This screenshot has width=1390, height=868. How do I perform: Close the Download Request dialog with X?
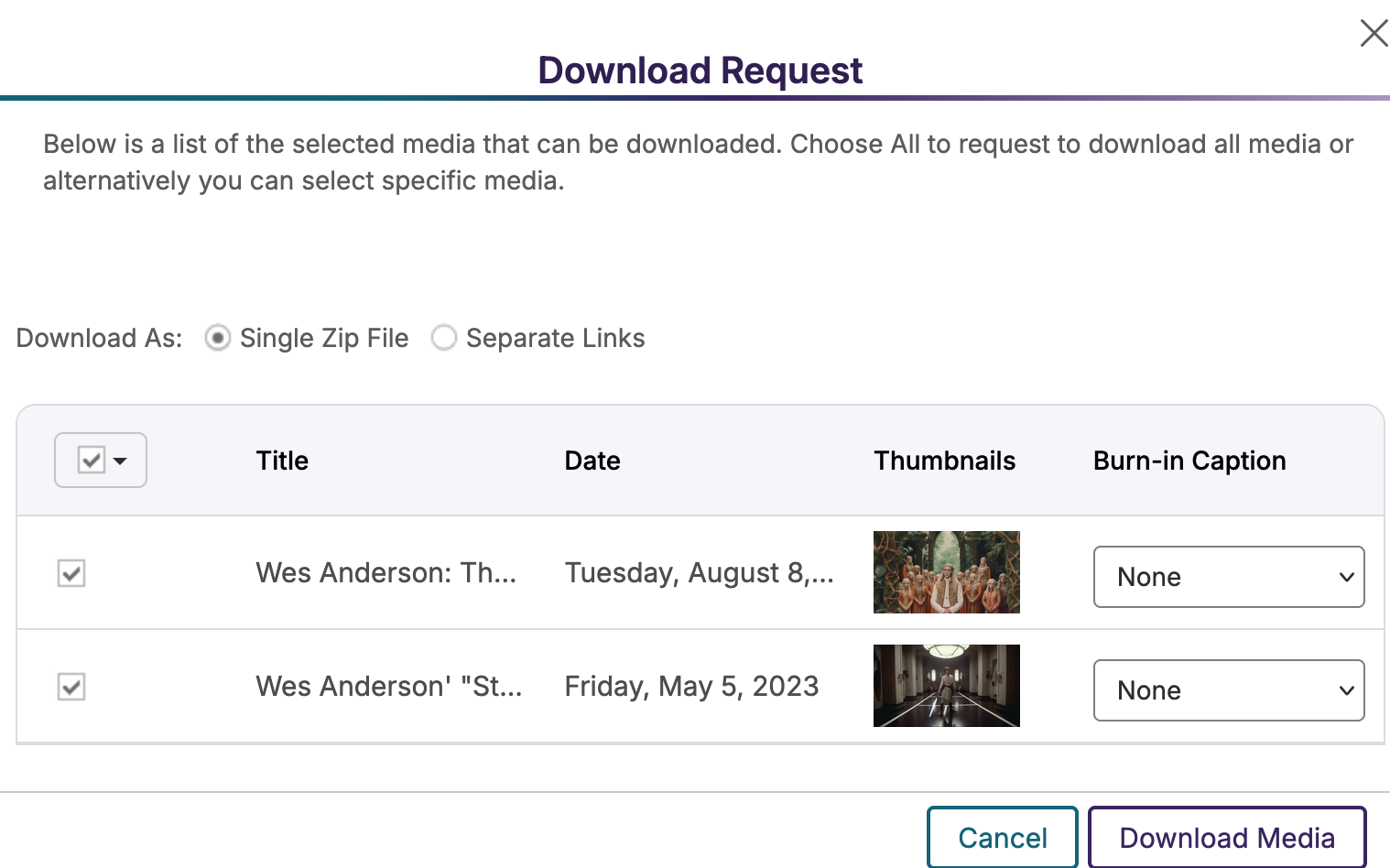point(1374,33)
